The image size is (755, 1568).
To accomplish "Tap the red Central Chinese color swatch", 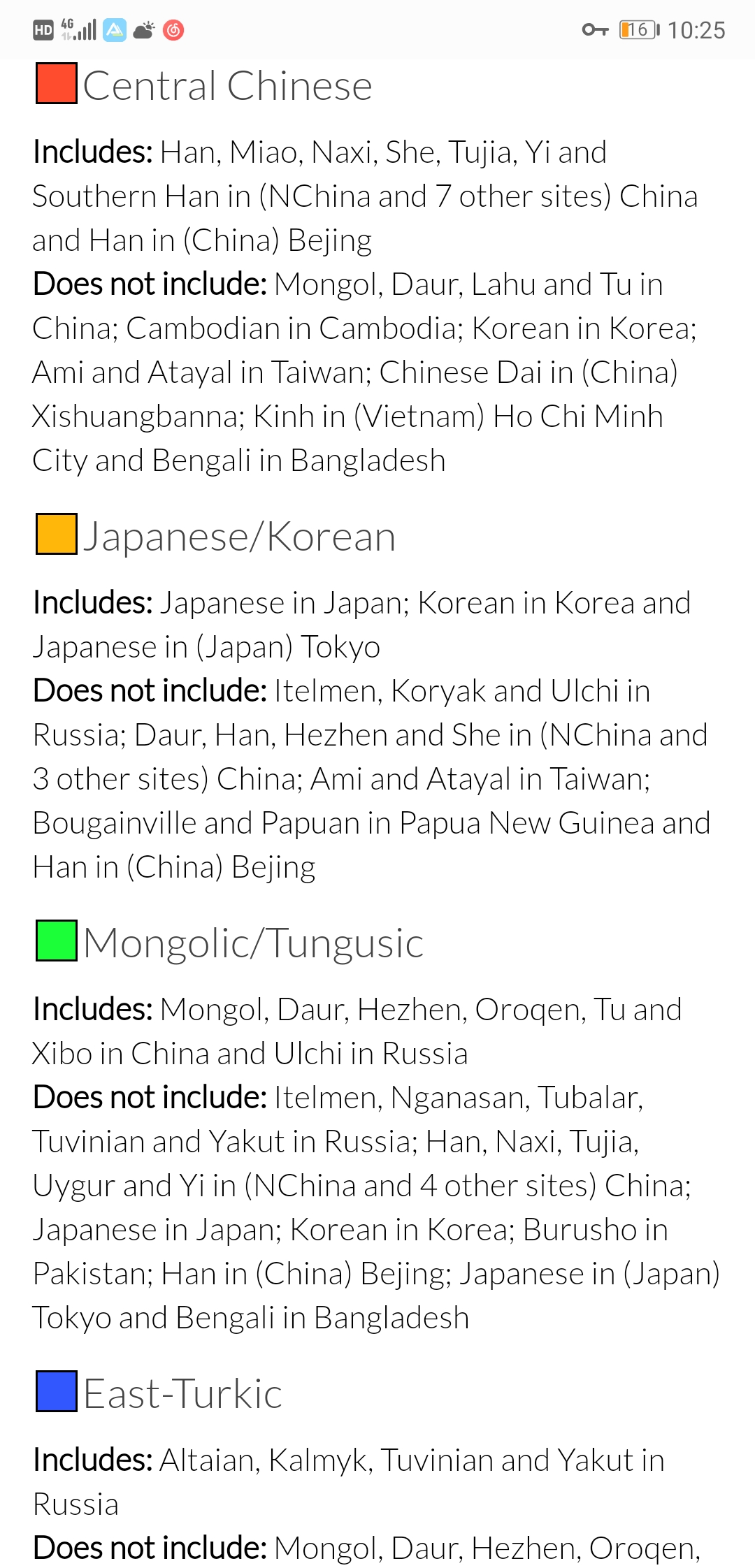I will coord(57,84).
